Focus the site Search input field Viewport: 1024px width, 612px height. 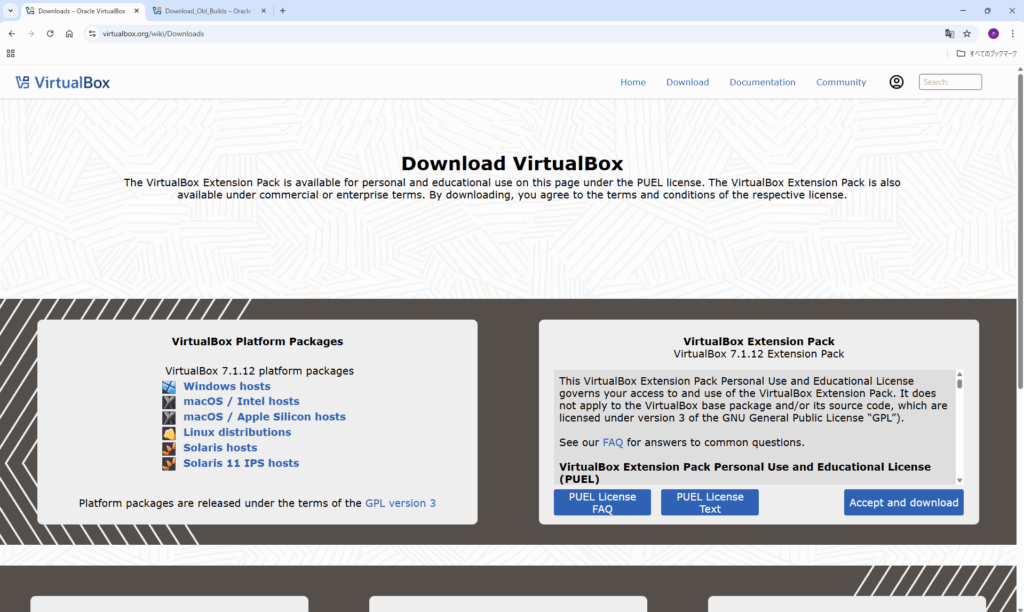950,82
